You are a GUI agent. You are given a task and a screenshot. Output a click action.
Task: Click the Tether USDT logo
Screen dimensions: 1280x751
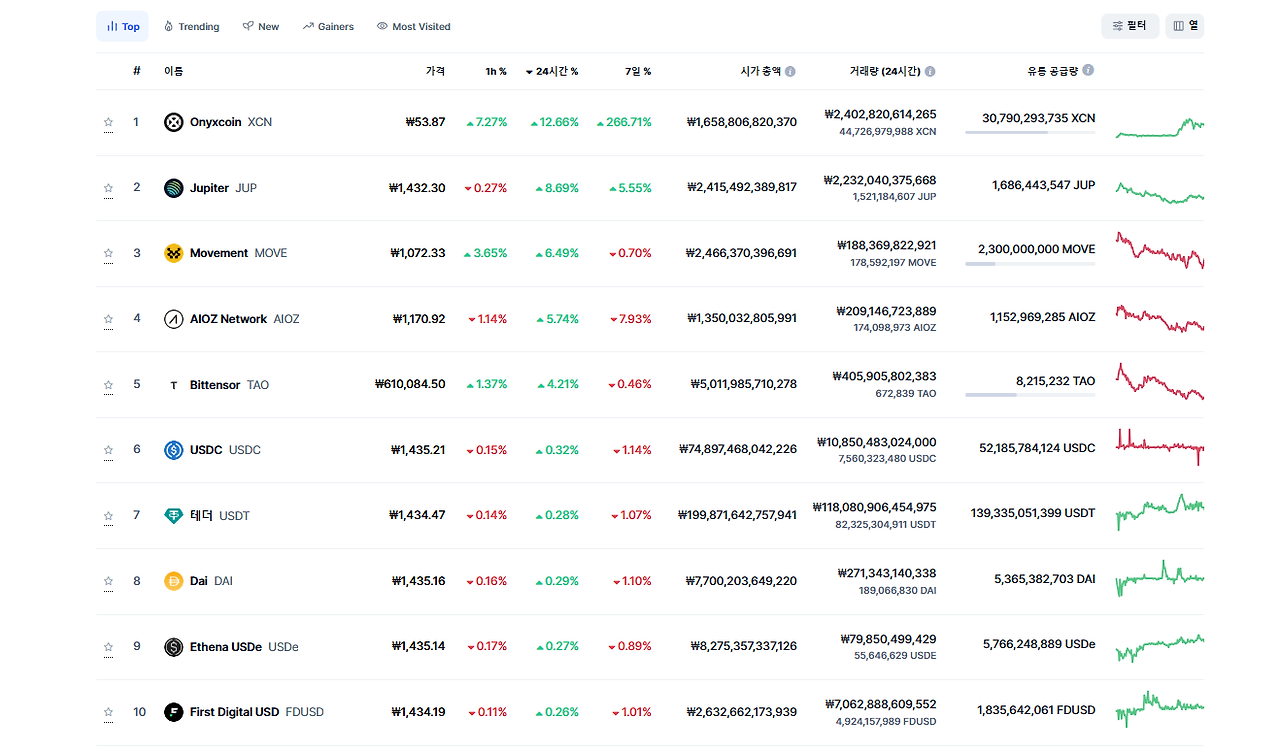click(174, 516)
